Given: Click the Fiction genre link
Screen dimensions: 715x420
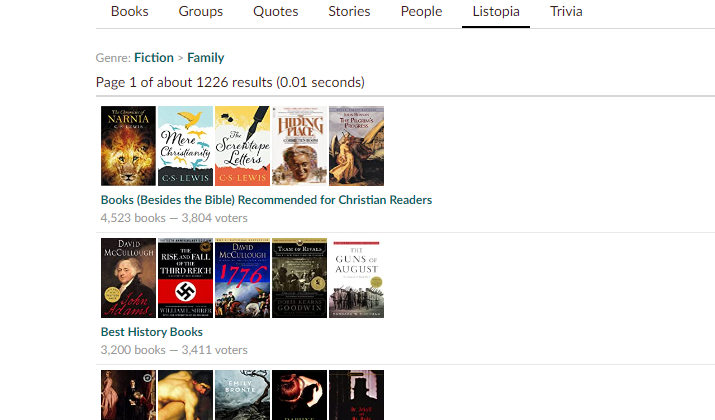Looking at the screenshot, I should [x=154, y=57].
